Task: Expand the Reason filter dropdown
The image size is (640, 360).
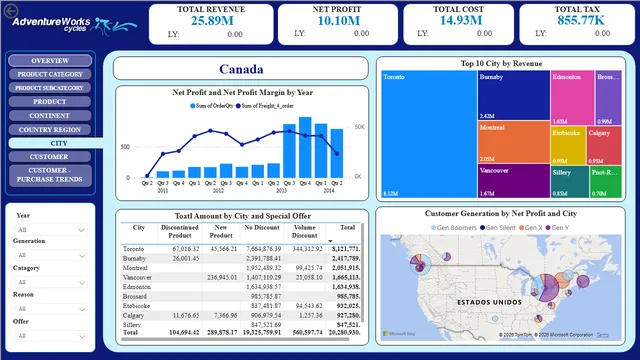Action: click(51, 309)
